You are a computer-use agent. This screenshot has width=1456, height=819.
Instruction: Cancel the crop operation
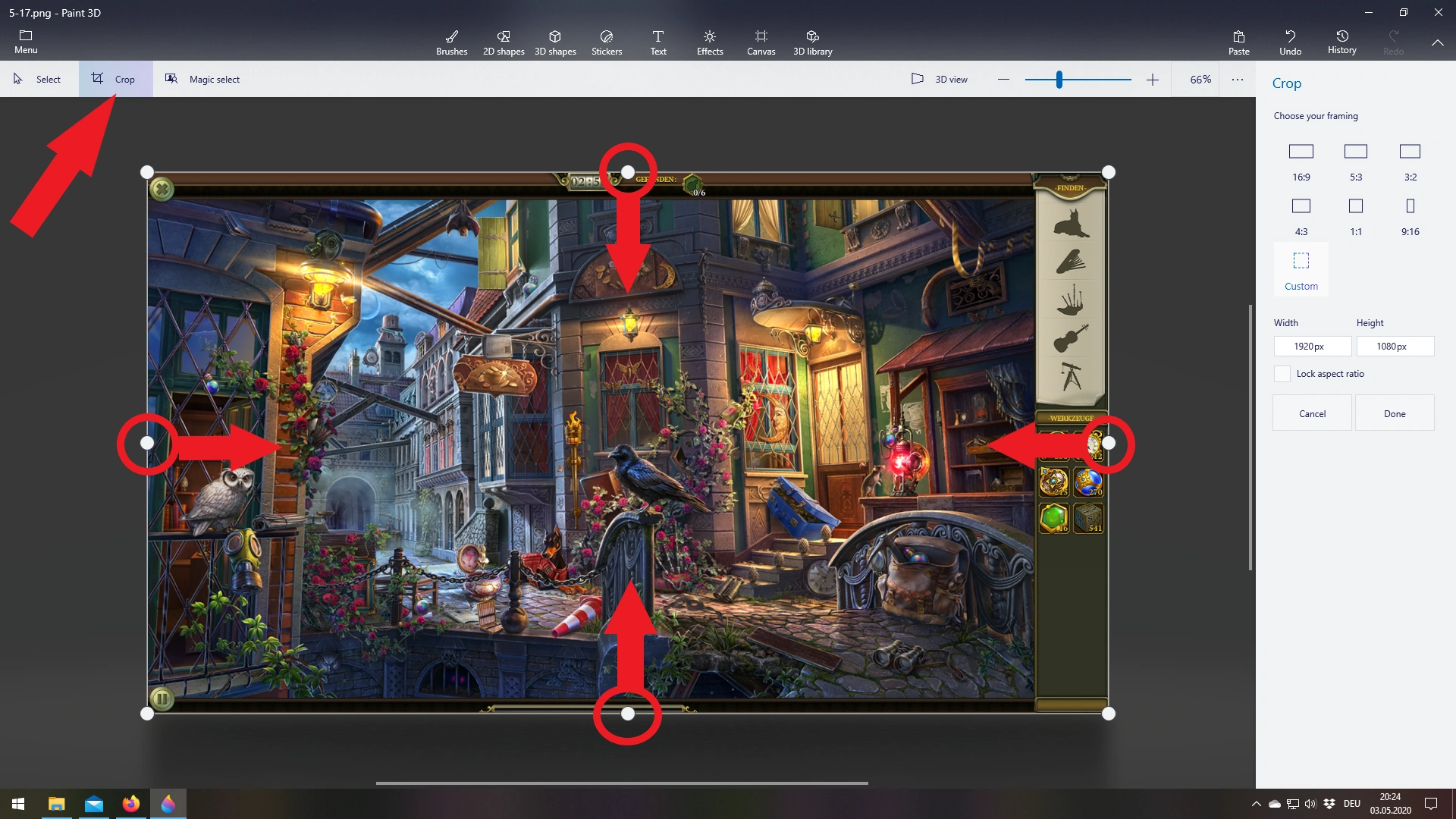tap(1312, 413)
